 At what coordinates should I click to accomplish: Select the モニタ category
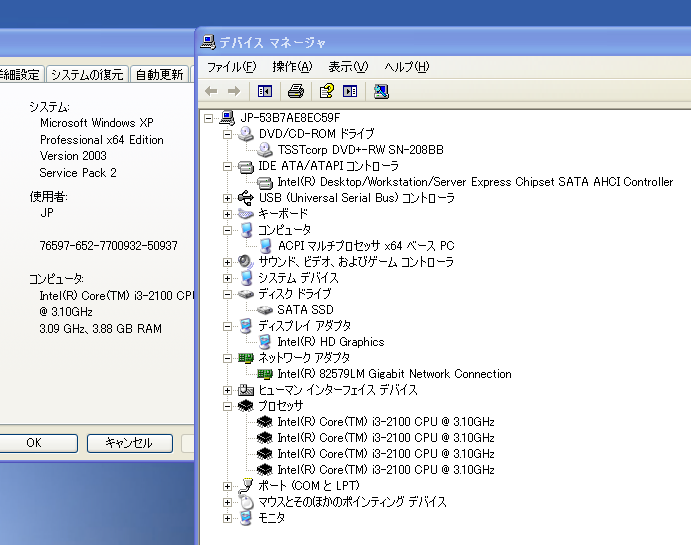[271, 518]
